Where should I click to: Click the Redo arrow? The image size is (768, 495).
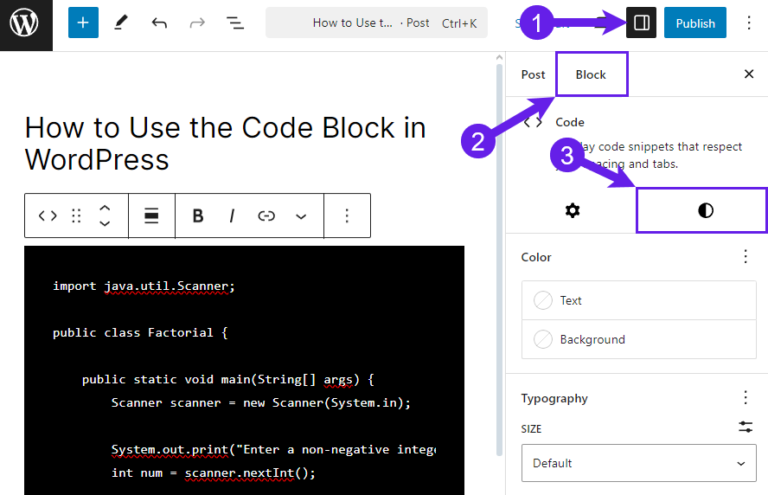196,23
